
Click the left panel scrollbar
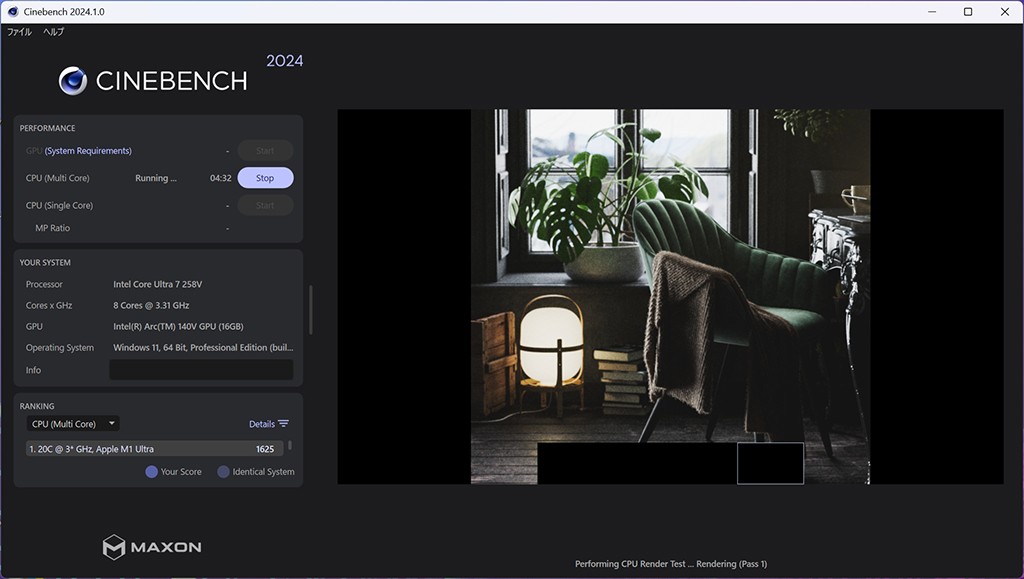(x=310, y=309)
